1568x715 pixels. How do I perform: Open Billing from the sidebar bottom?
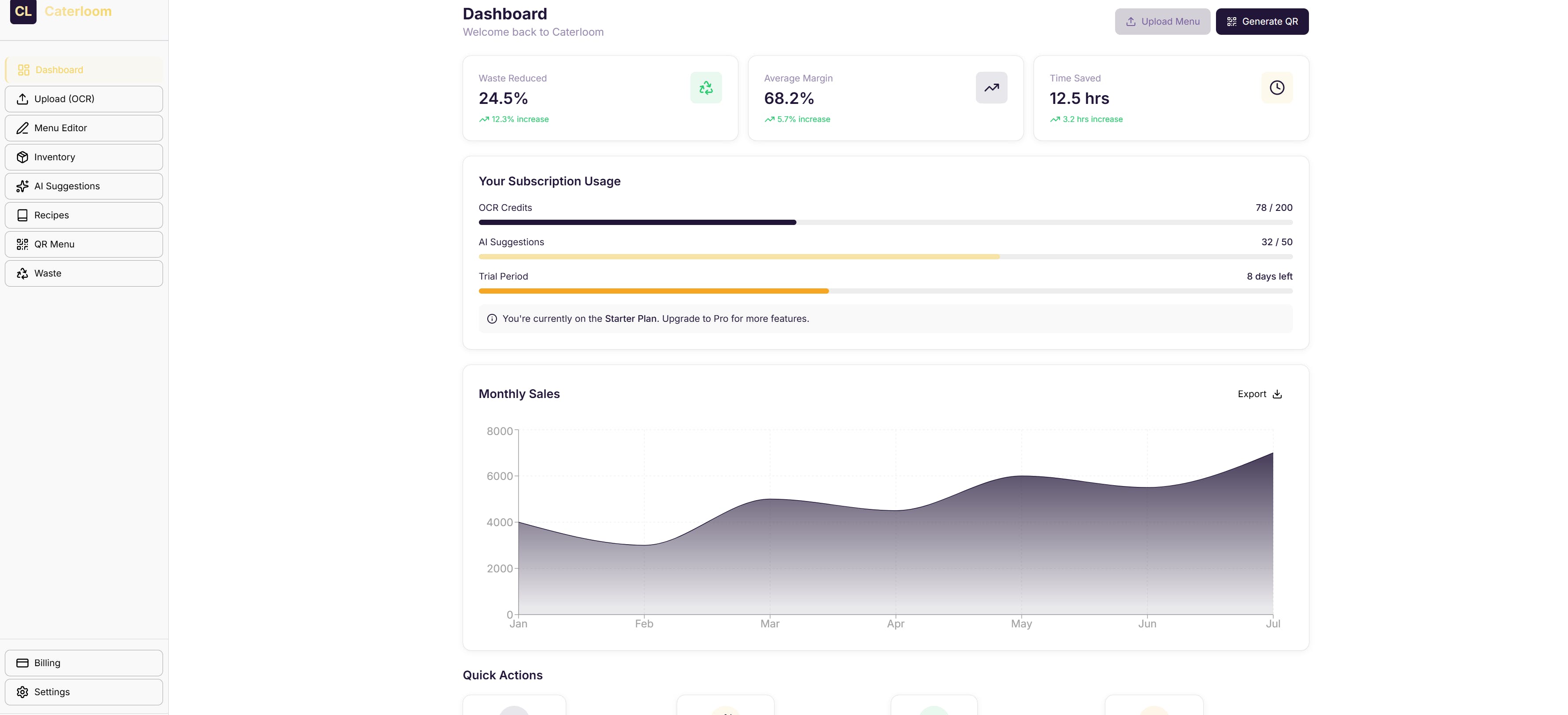84,663
